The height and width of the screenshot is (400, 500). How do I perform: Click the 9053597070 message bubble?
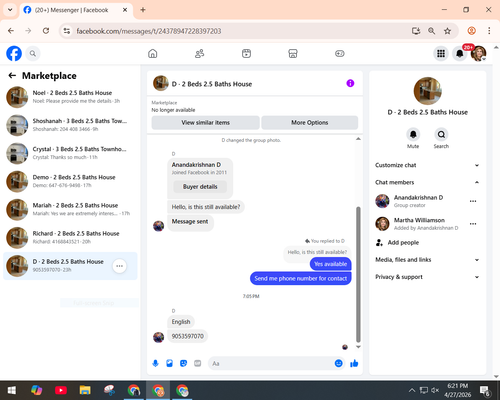point(187,336)
